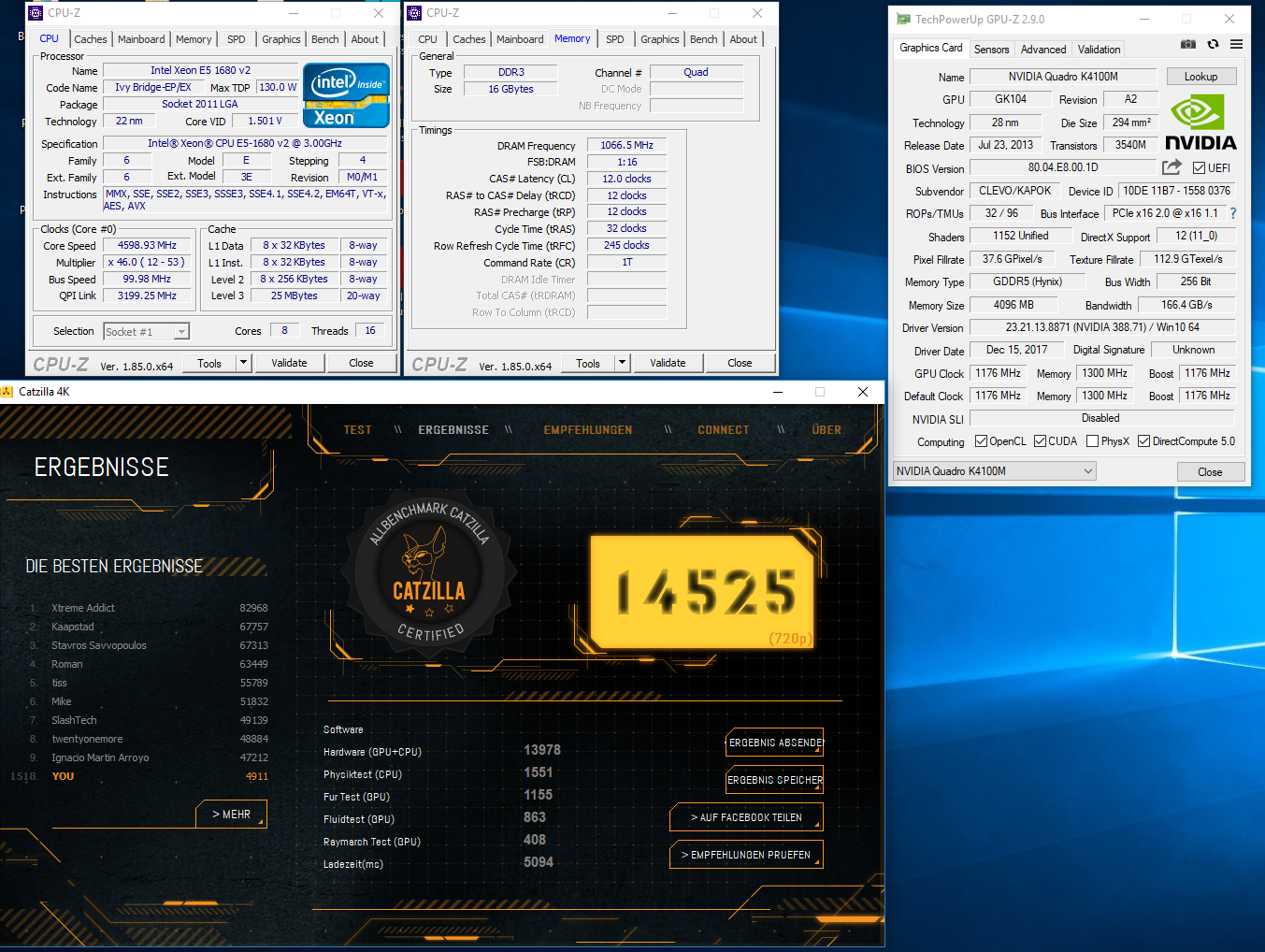This screenshot has width=1265, height=952.
Task: Click the Multiplier x 46.0 field
Action: tap(148, 263)
